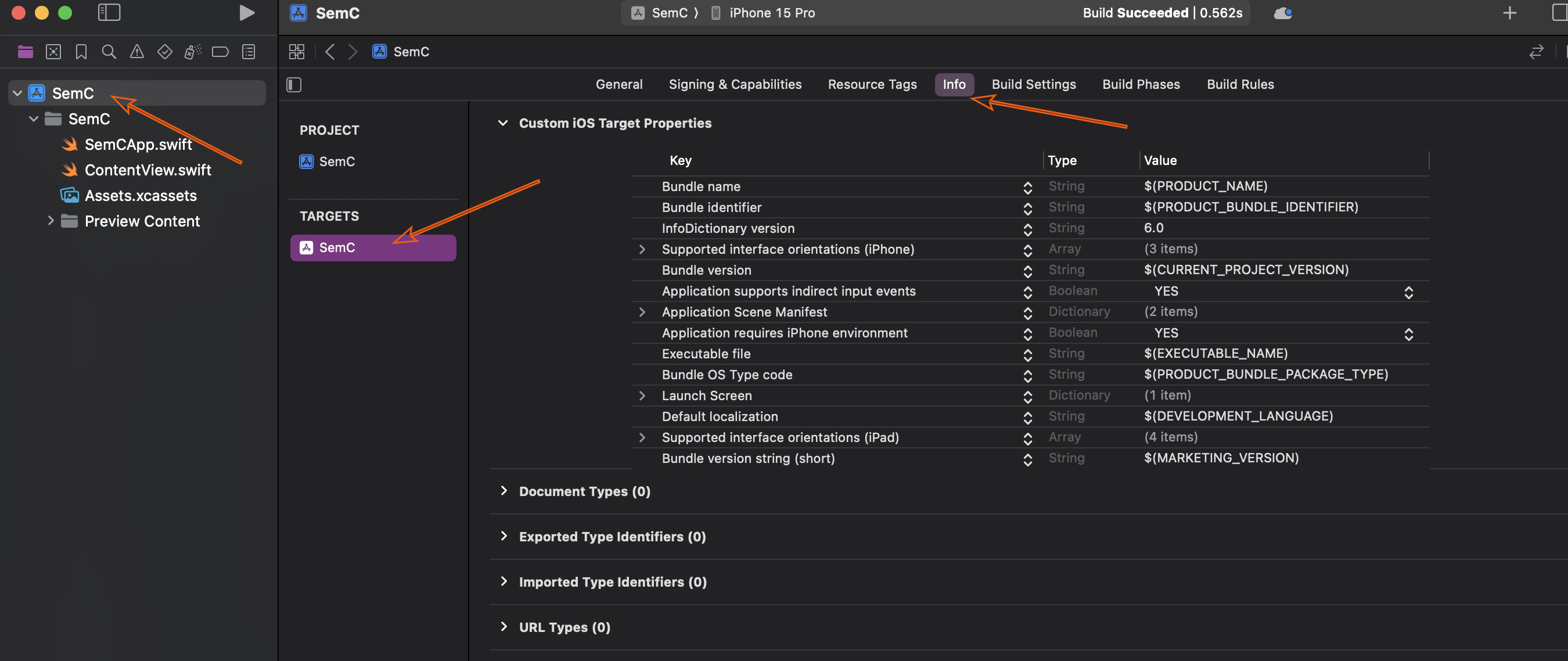Expand Exported Type Identifiers (0) section

click(x=504, y=536)
